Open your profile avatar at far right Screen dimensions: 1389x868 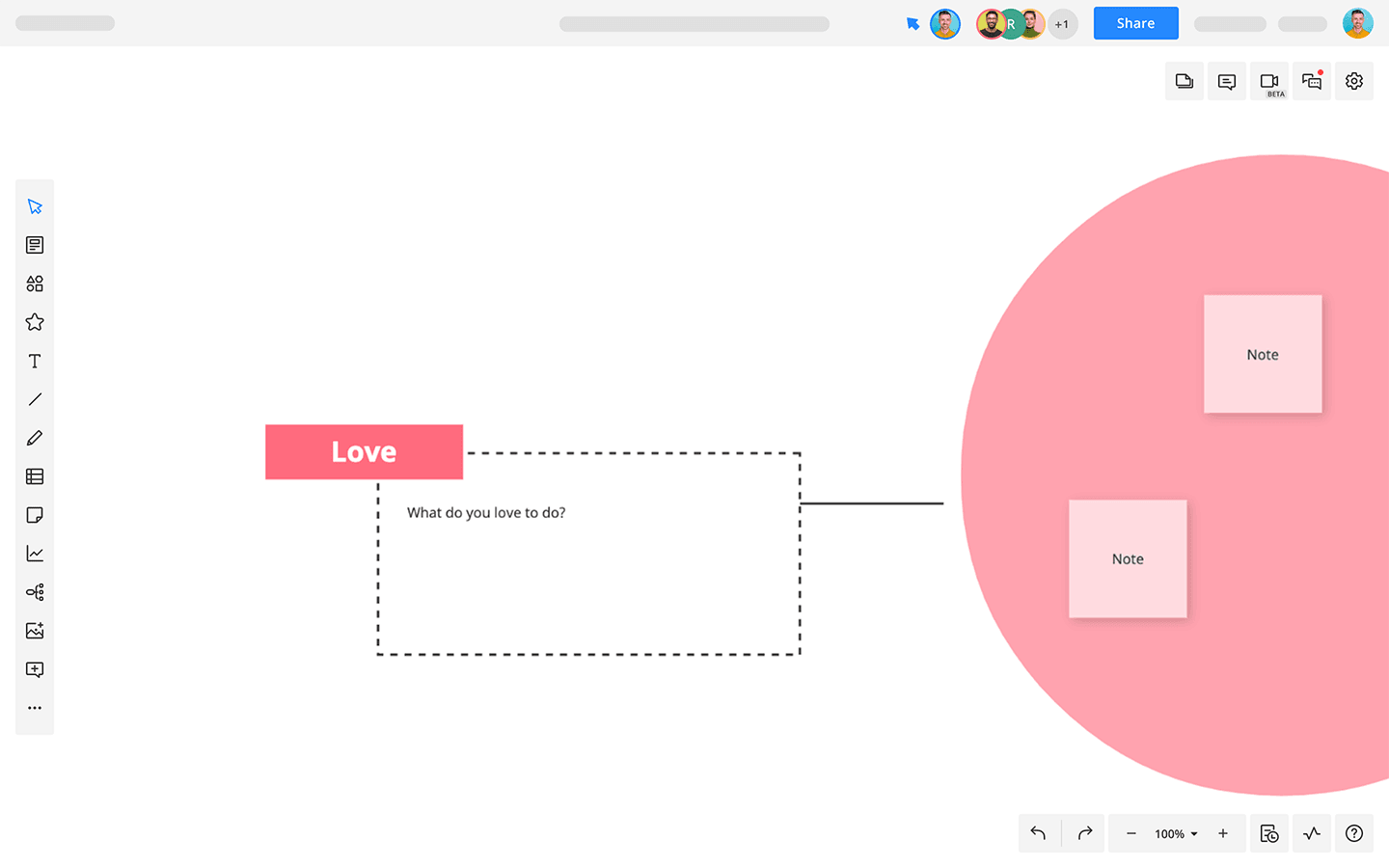pyautogui.click(x=1357, y=23)
